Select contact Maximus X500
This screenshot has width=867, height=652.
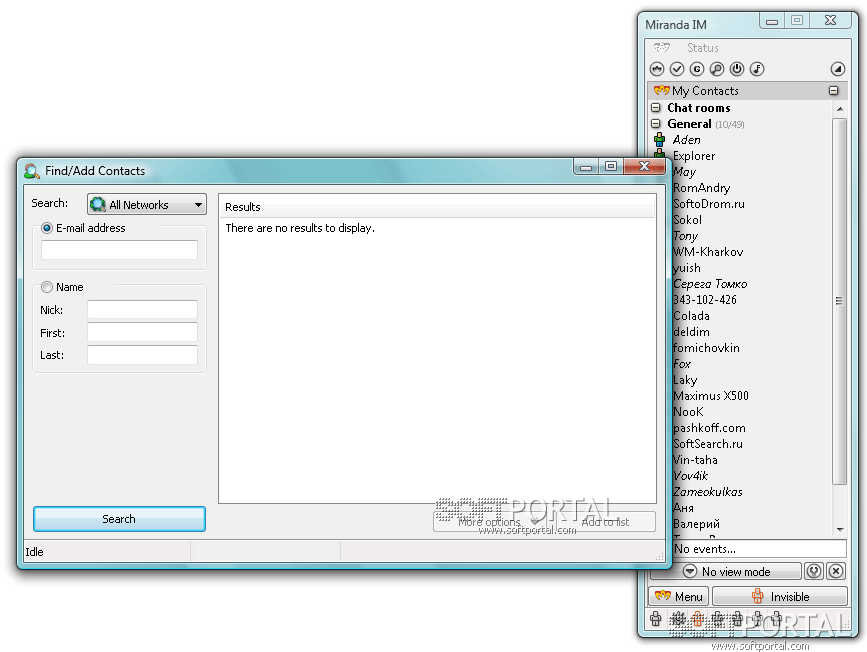711,396
